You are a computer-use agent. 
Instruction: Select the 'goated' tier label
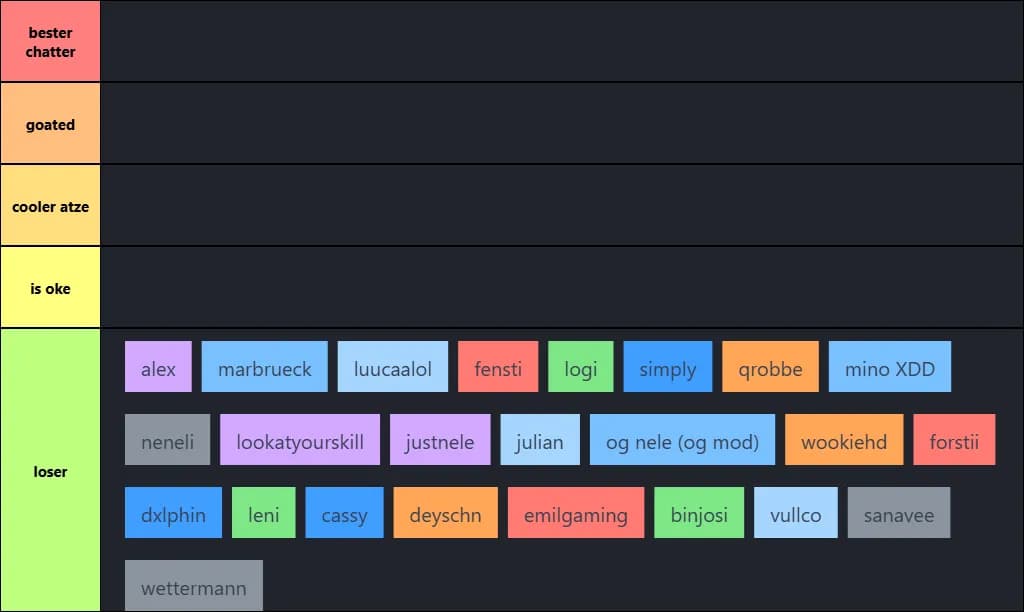click(x=50, y=124)
